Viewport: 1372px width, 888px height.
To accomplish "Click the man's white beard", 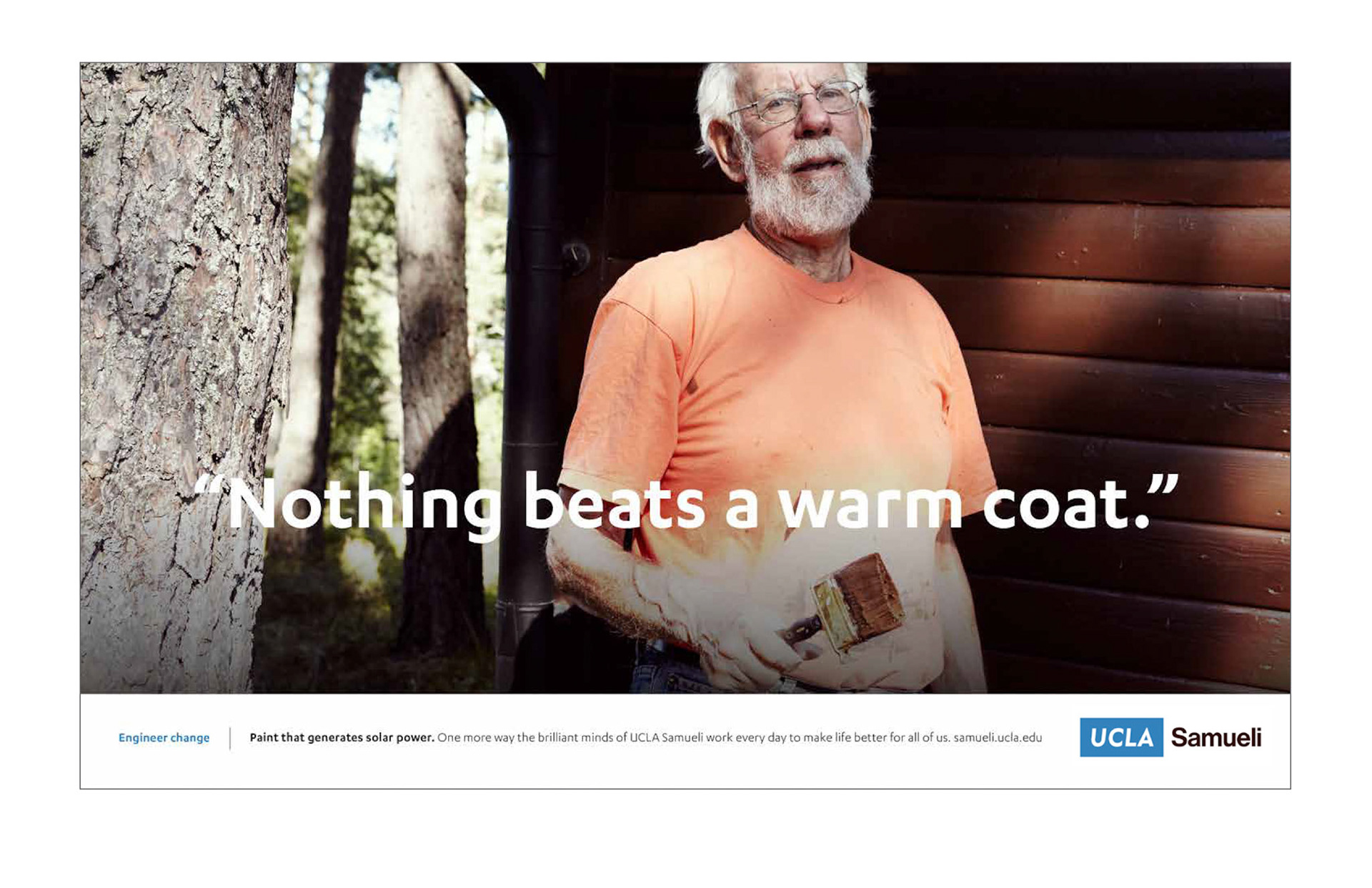I will (809, 187).
